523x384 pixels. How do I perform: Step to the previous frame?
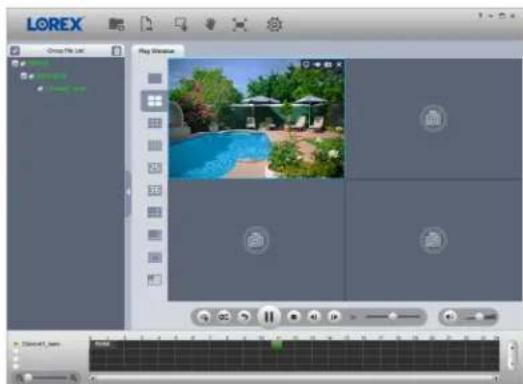point(314,316)
